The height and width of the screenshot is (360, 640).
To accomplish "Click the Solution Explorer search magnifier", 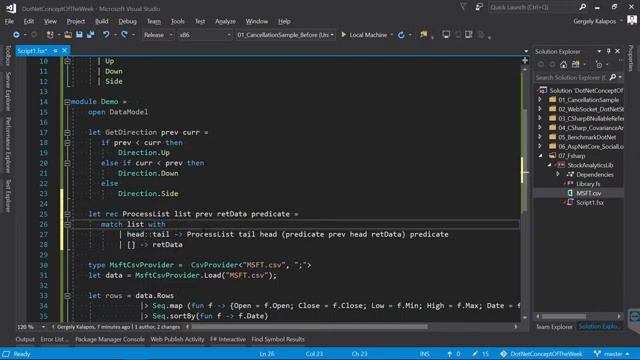I will [x=613, y=77].
